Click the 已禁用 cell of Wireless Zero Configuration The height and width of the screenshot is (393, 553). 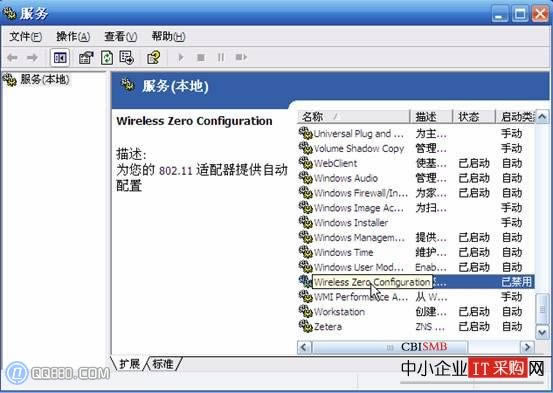pyautogui.click(x=516, y=282)
